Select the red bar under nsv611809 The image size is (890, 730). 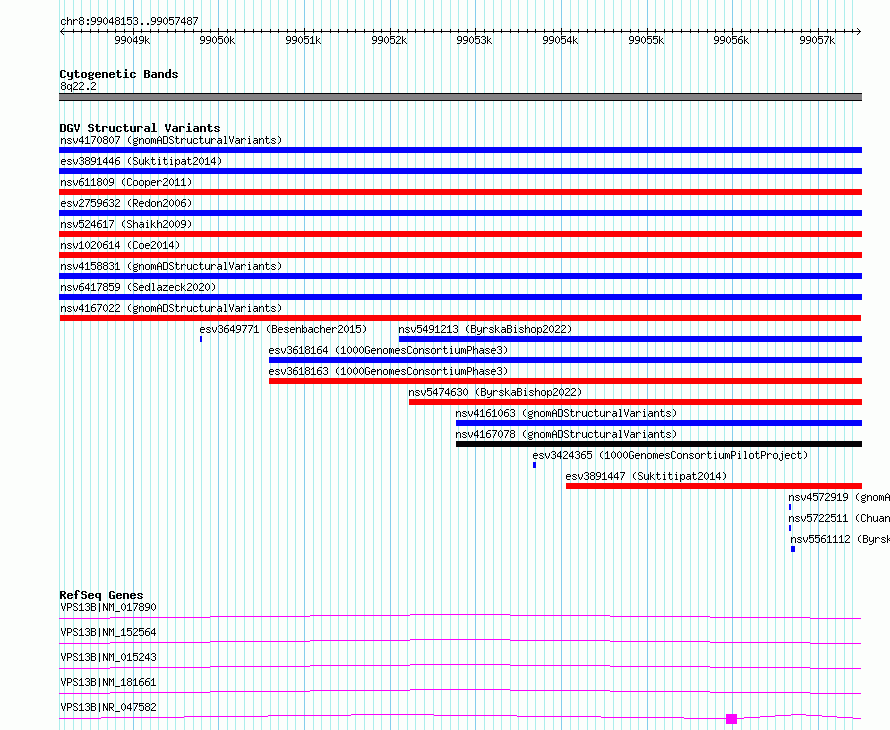coord(460,192)
